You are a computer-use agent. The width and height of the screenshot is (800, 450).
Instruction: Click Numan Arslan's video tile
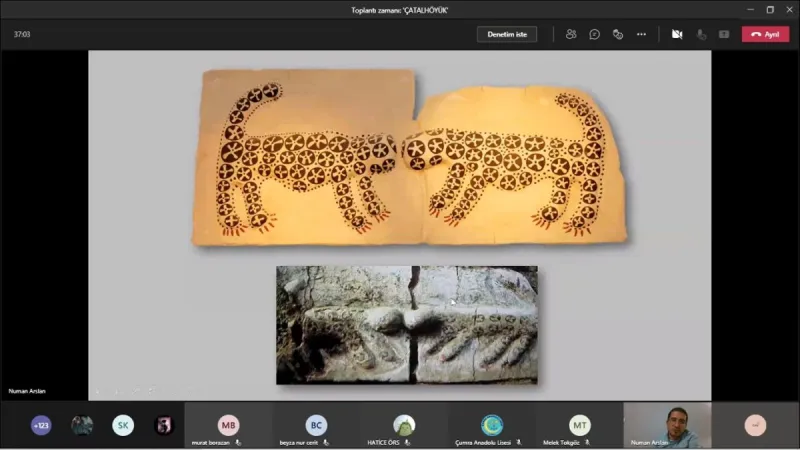667,425
